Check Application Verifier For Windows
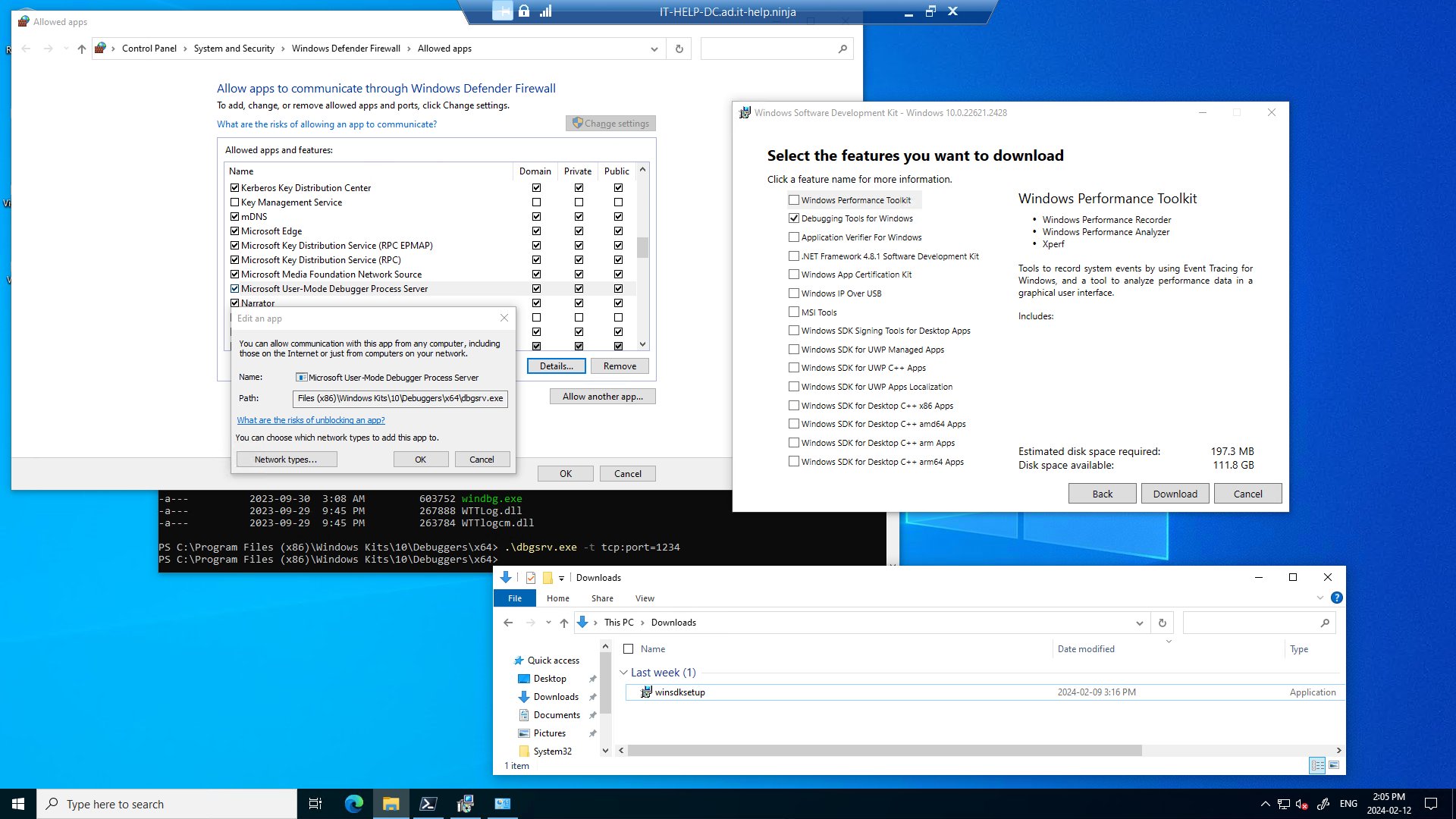The width and height of the screenshot is (1456, 819). point(794,237)
